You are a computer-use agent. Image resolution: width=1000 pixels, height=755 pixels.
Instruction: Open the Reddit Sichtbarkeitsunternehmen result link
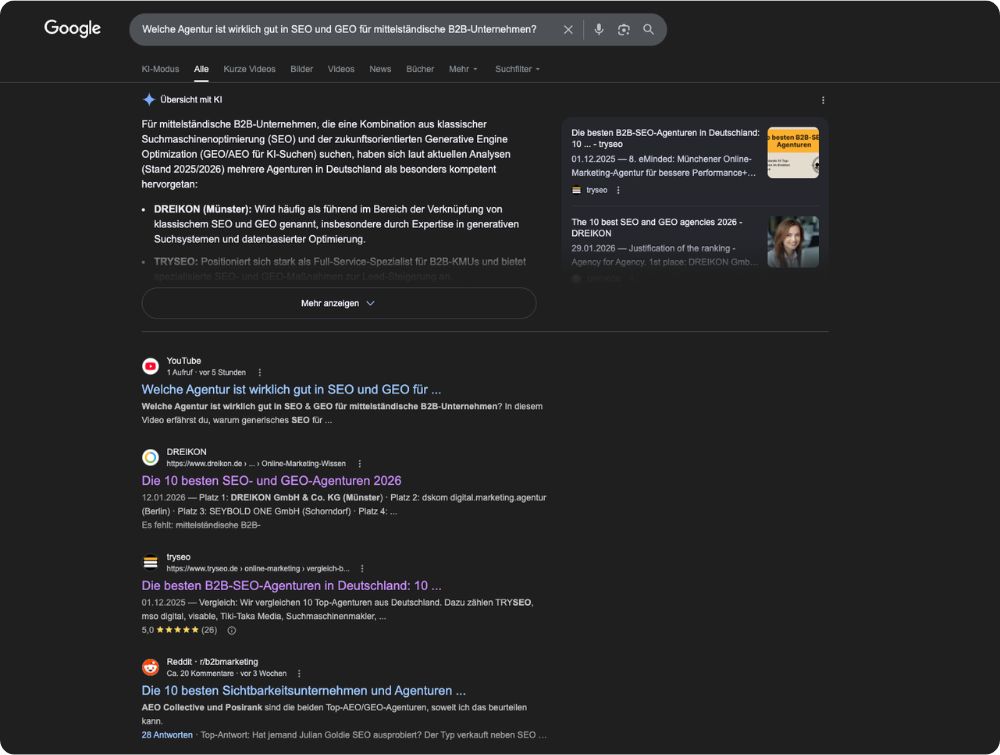304,691
